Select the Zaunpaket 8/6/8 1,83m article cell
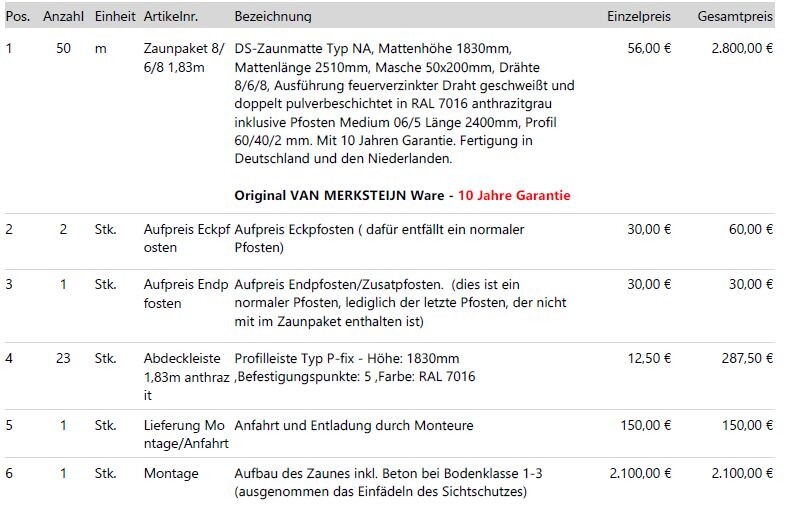 click(185, 57)
